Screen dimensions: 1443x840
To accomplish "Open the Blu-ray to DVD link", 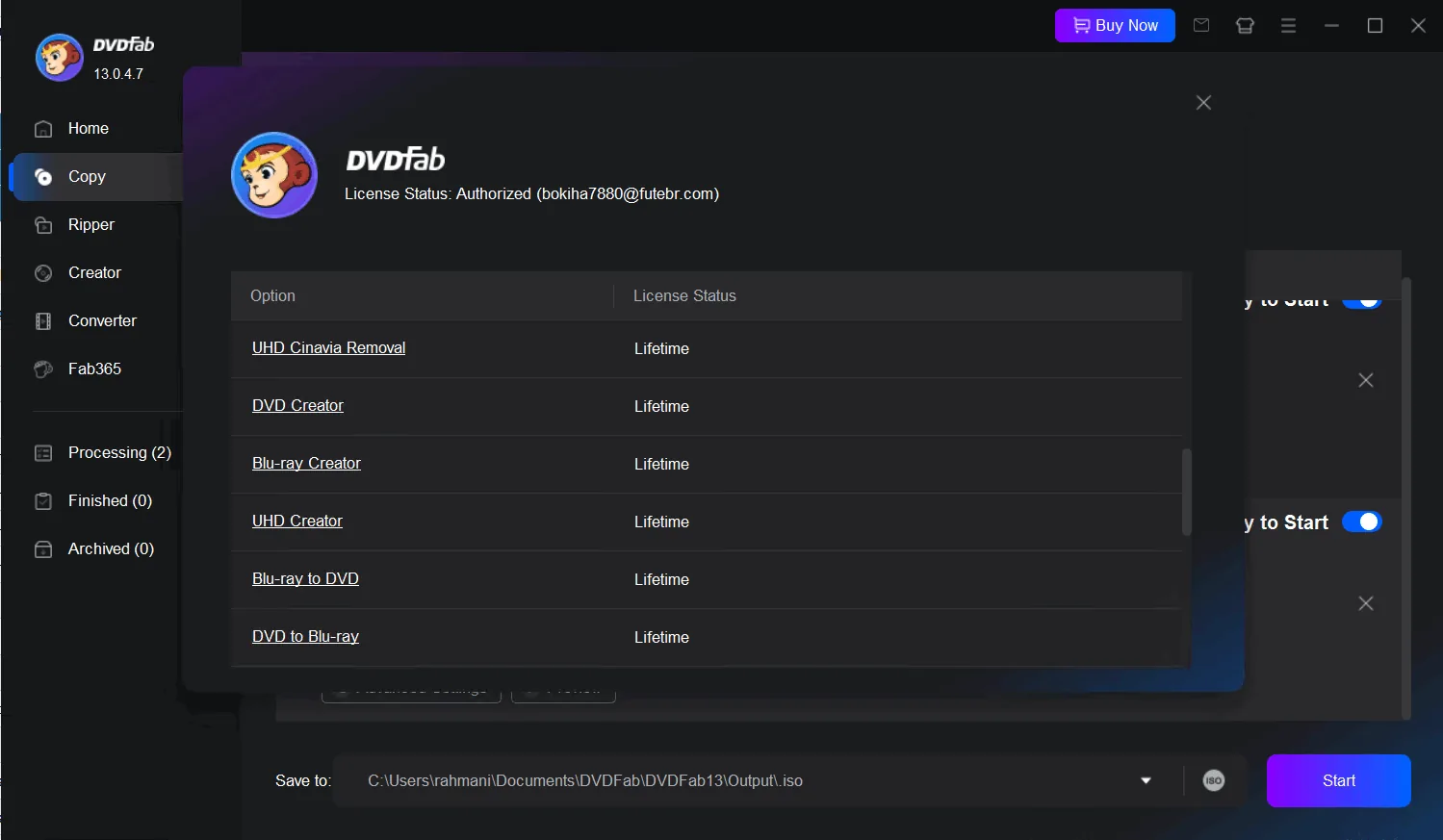I will click(305, 579).
